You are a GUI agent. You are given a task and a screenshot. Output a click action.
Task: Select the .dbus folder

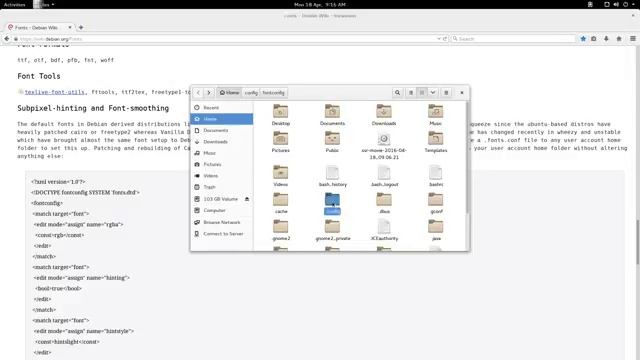point(384,200)
